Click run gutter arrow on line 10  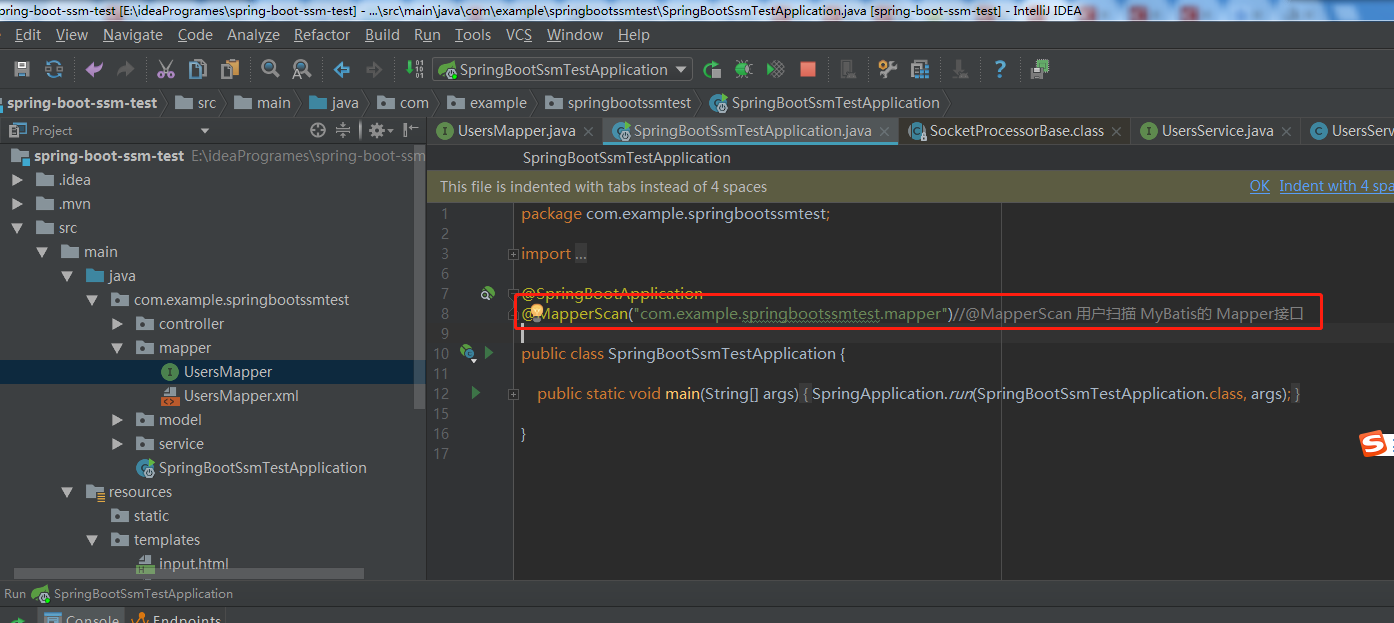tap(489, 352)
